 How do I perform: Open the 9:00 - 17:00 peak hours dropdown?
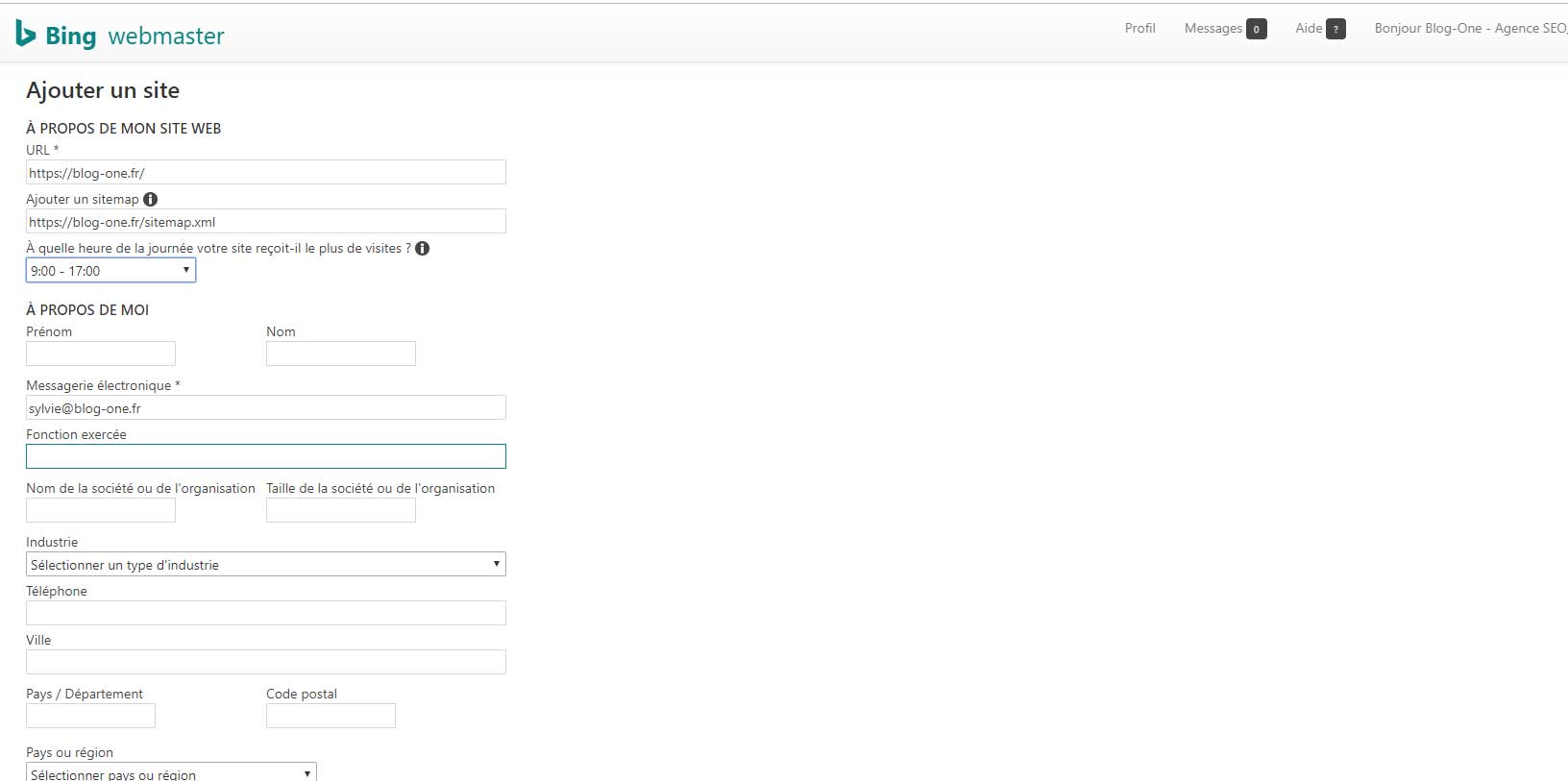tap(110, 271)
